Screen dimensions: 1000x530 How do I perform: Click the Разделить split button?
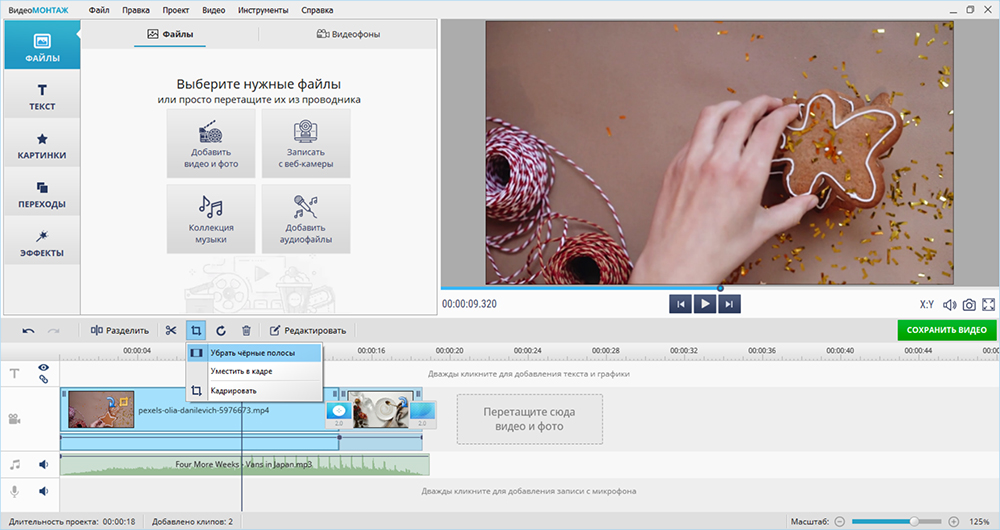119,330
